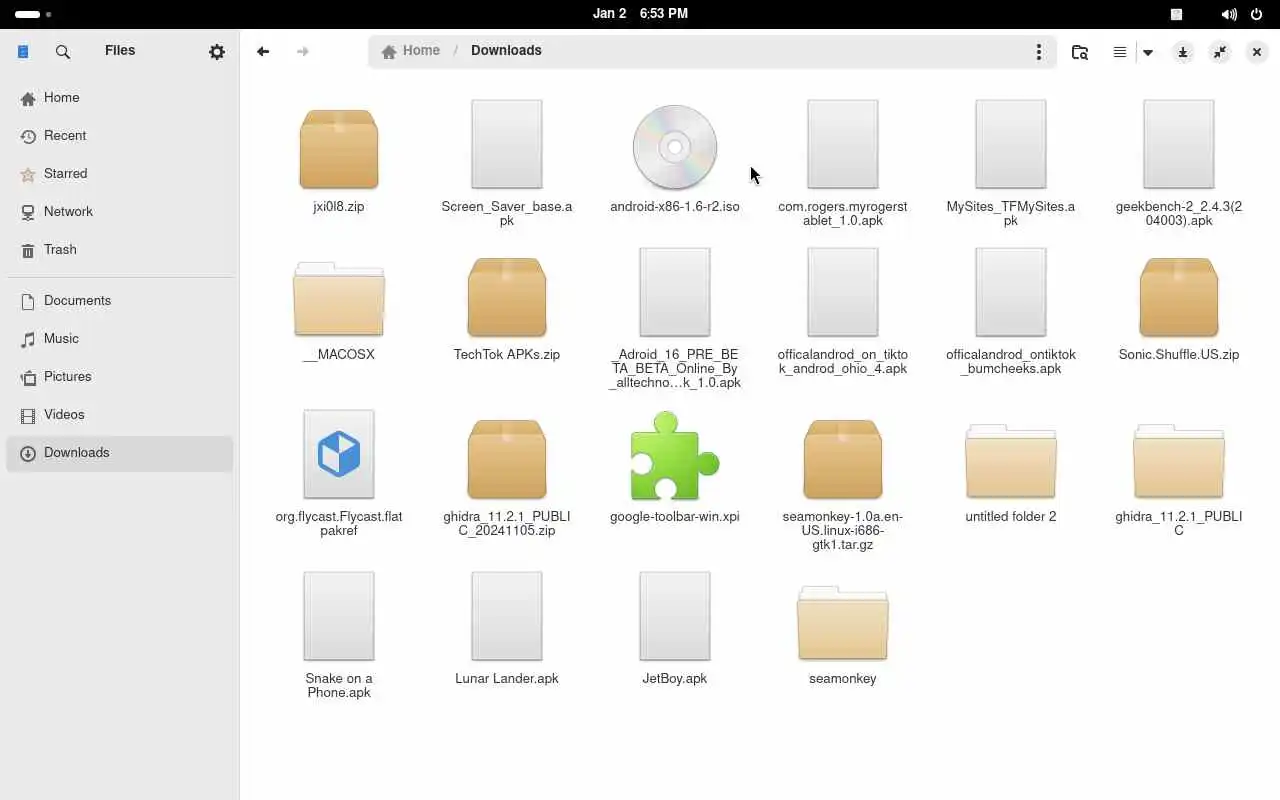The image size is (1280, 800).
Task: Select officalandrod_on_tiktok_androd_ohio_4.apk icon
Action: pyautogui.click(x=843, y=292)
